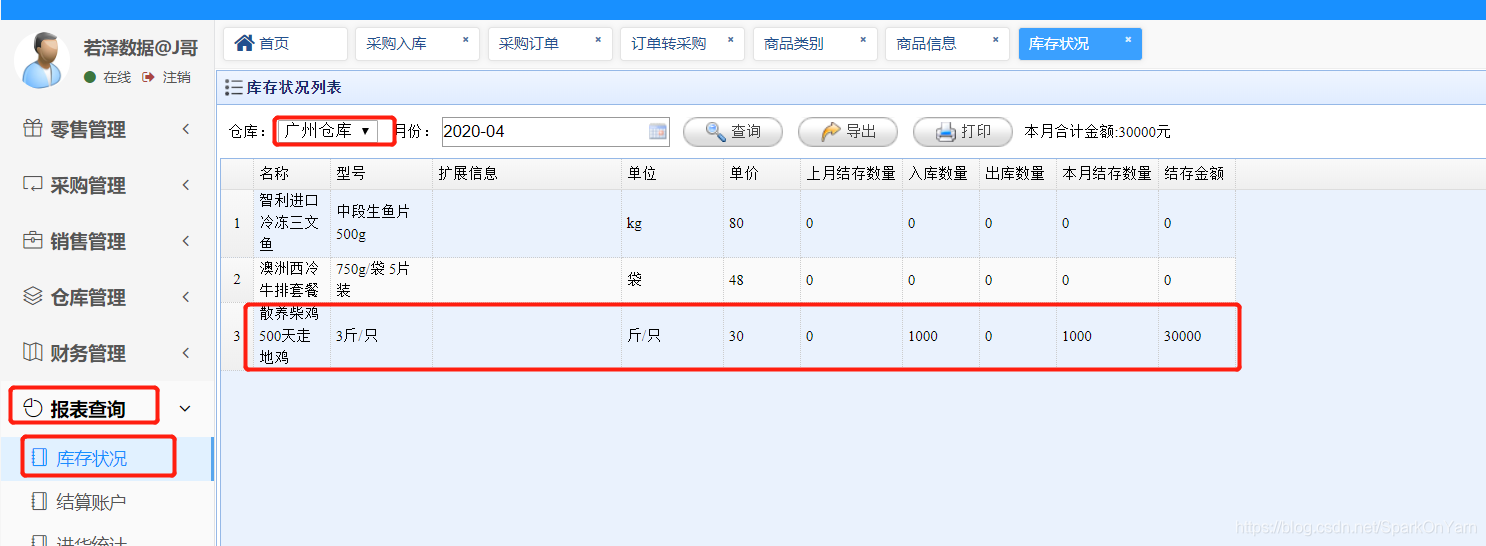
Task: Click the book icon beside 财务管理
Action: 33,352
